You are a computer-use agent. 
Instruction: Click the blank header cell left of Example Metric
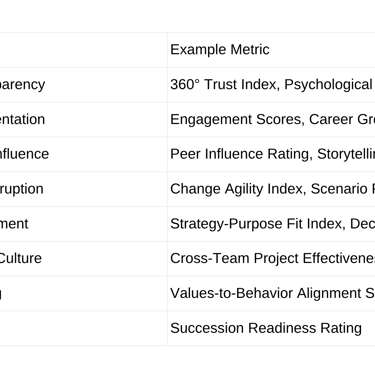click(x=83, y=50)
